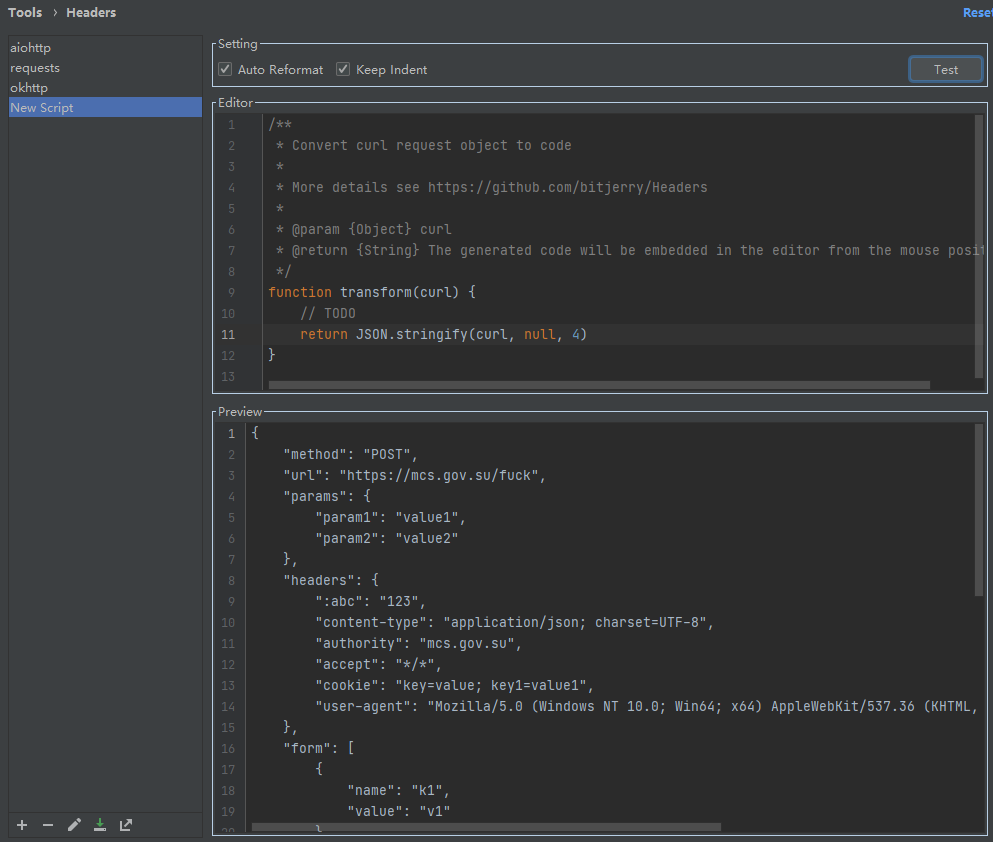Screen dimensions: 993x842
Task: Open the Tools breadcrumb menu
Action: click(x=24, y=12)
